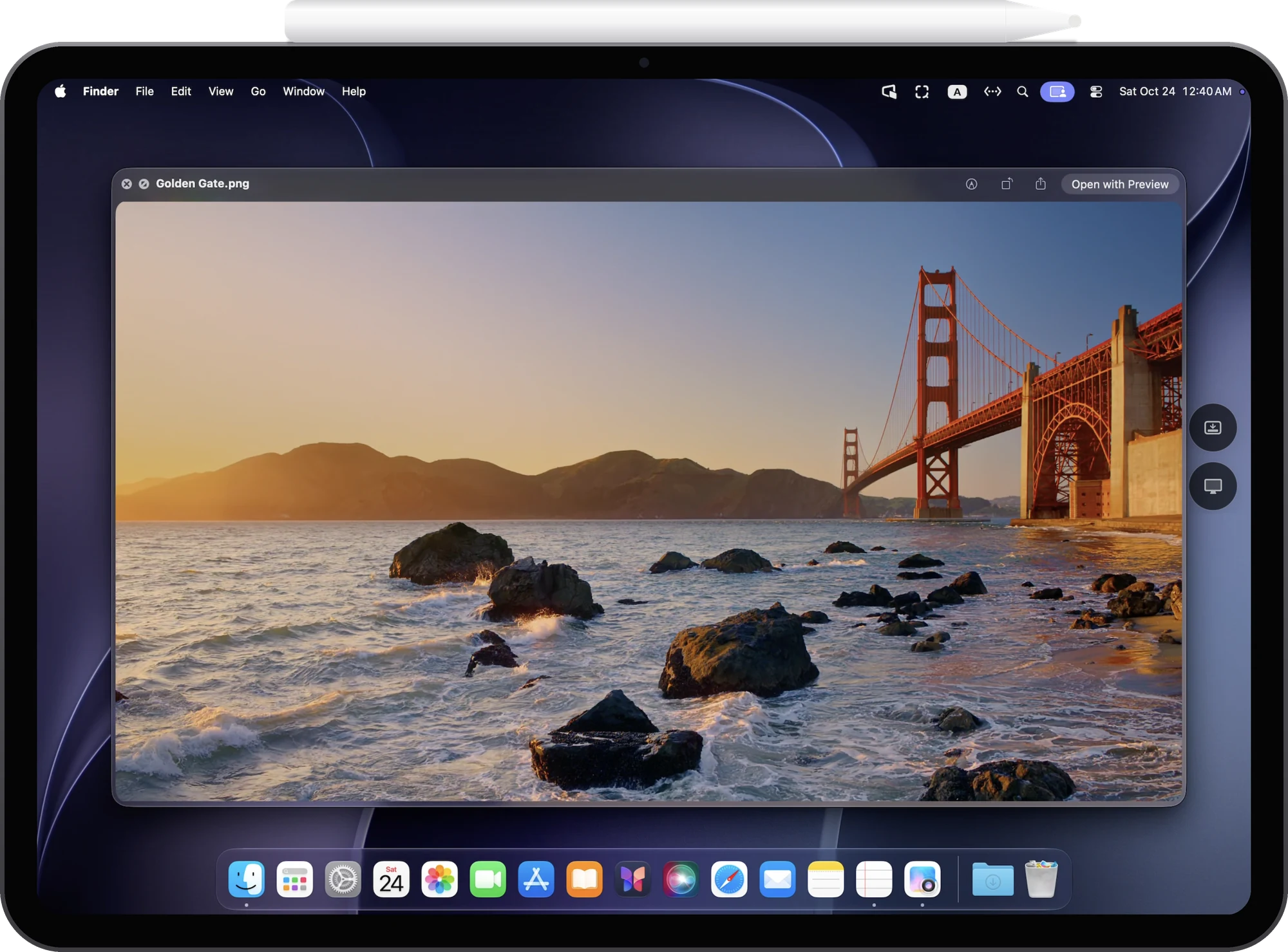Open the butterfly app in the Dock
Viewport: 1288px width, 952px height.
633,879
